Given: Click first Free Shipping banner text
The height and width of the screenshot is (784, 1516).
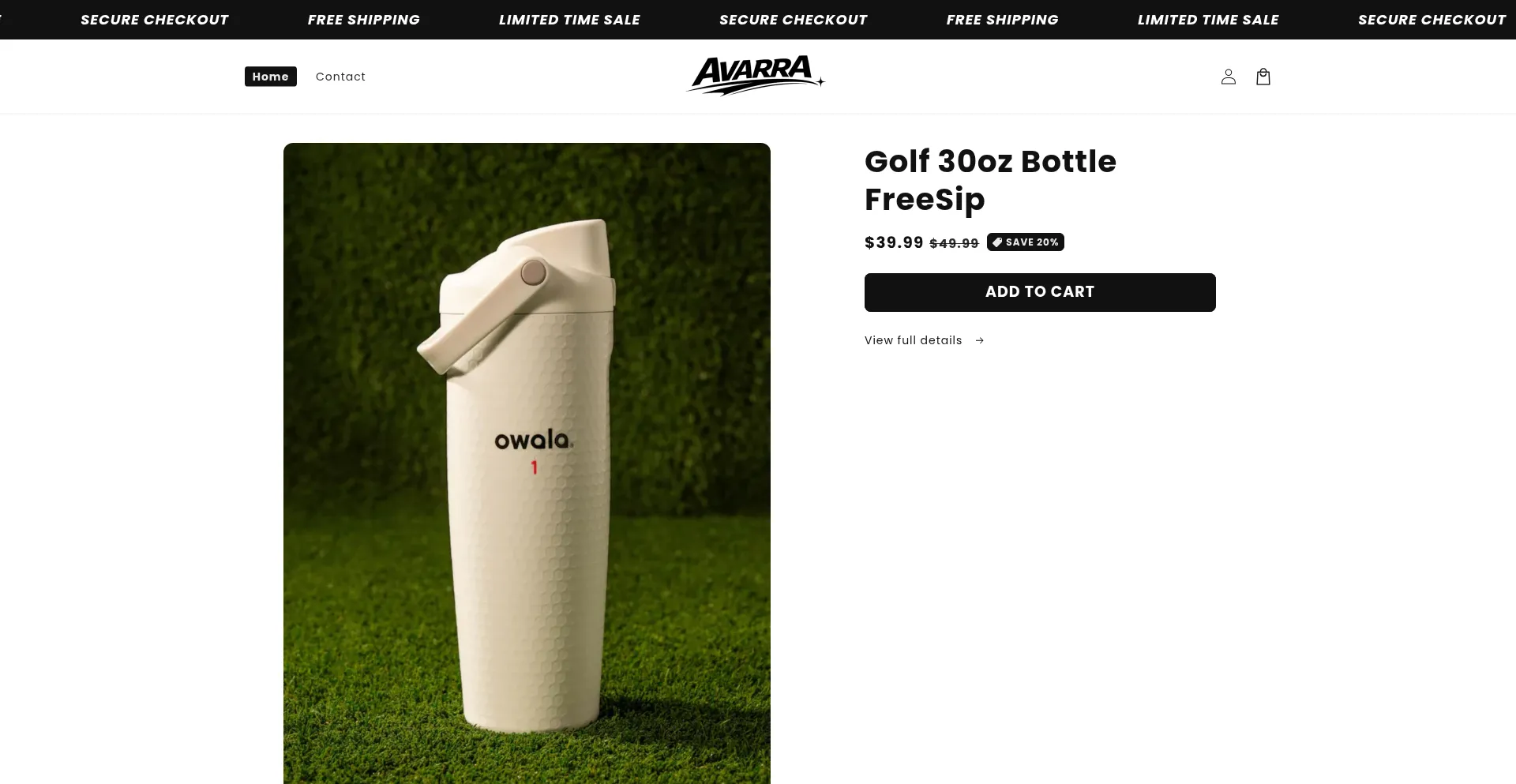Looking at the screenshot, I should 364,20.
